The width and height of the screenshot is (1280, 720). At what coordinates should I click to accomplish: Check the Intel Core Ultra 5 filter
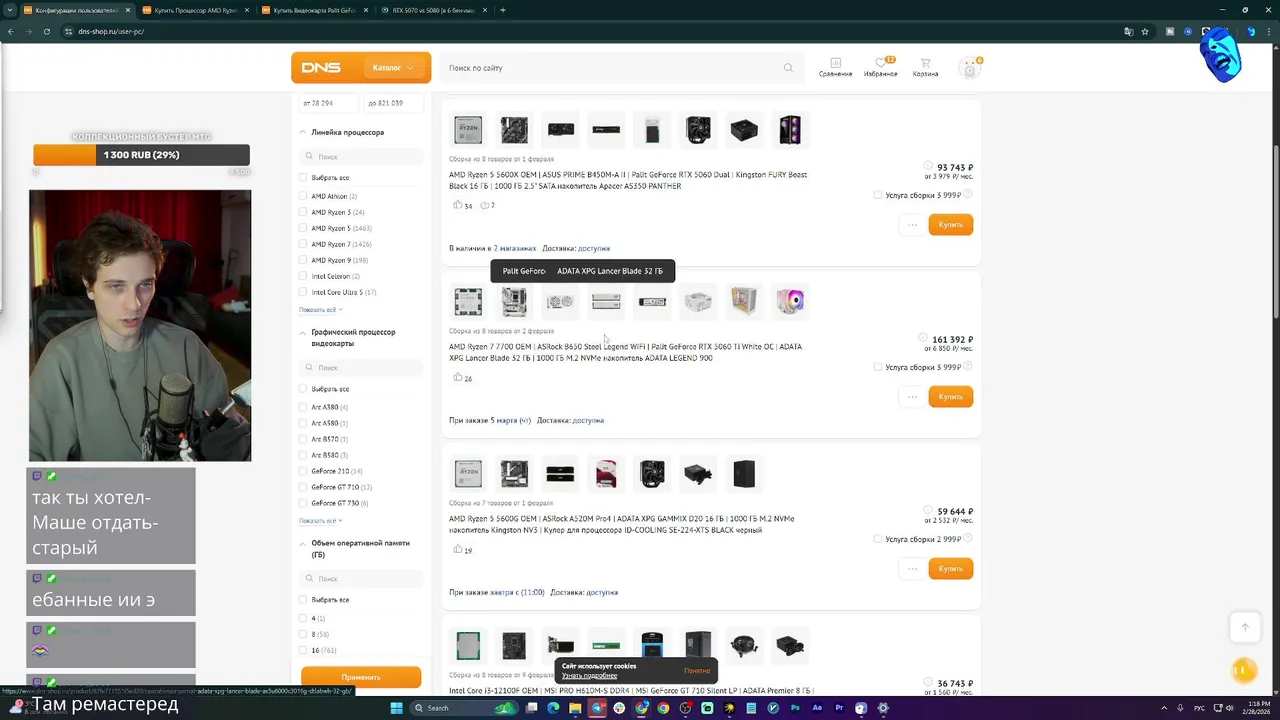pos(303,292)
